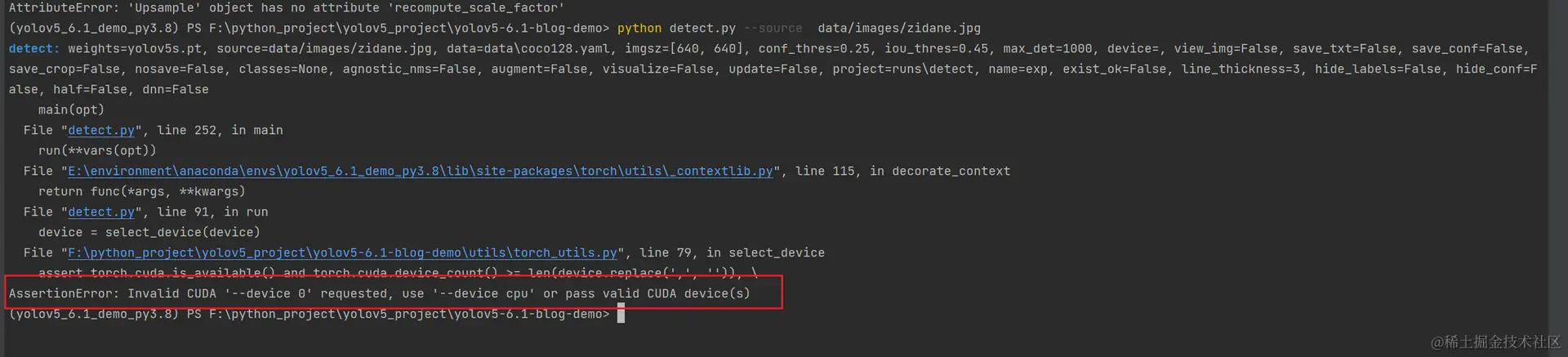1568x357 pixels.
Task: Click the 'return func(*args, **kwargs)' line
Action: 142,191
